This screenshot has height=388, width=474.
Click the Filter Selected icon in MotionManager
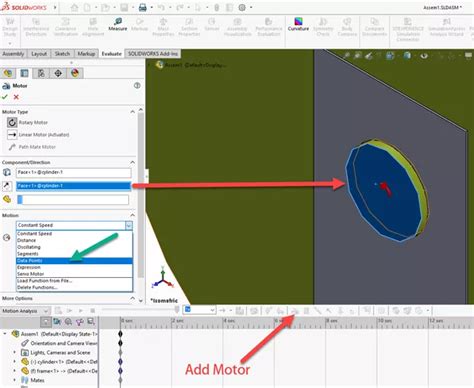point(80,321)
